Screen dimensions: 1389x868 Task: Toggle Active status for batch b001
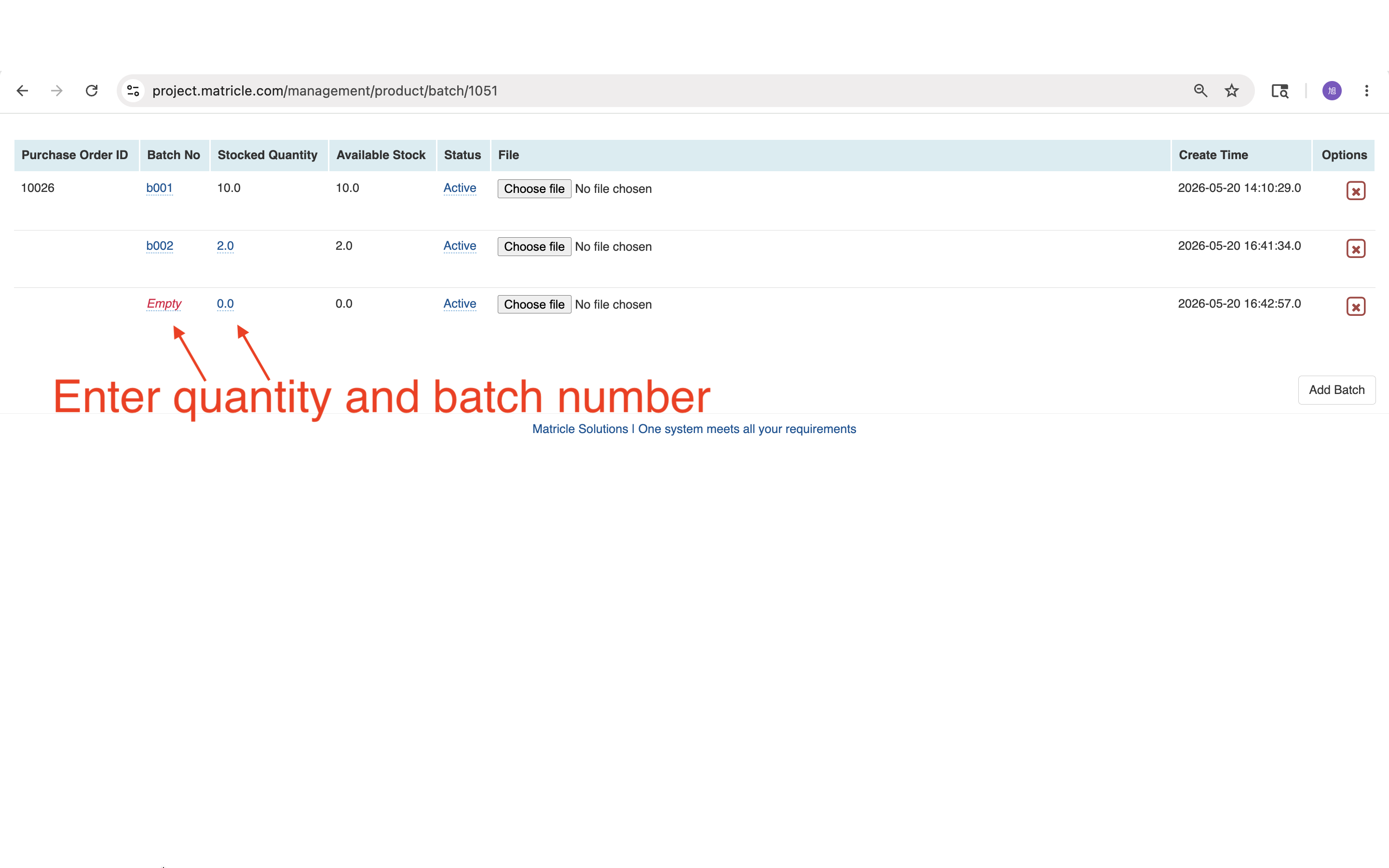[x=460, y=188]
